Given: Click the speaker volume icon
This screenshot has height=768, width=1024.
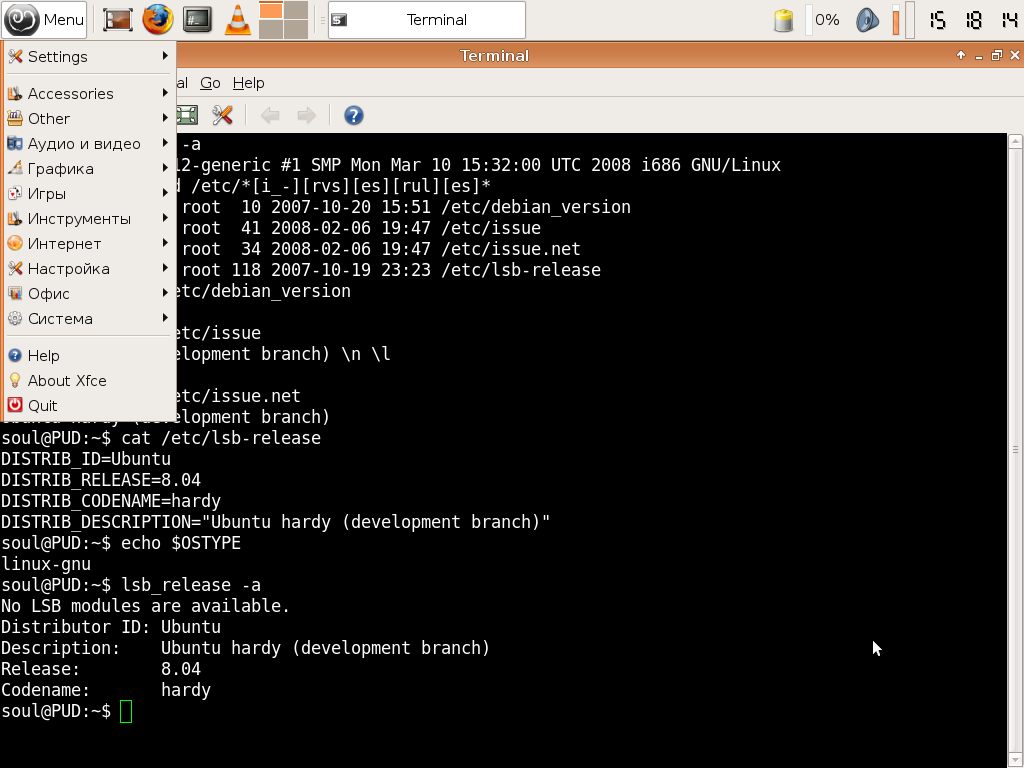Looking at the screenshot, I should coord(867,20).
